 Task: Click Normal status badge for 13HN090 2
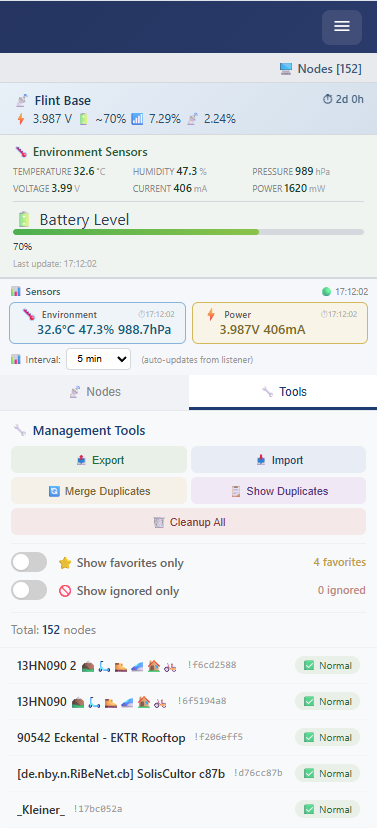pos(327,666)
